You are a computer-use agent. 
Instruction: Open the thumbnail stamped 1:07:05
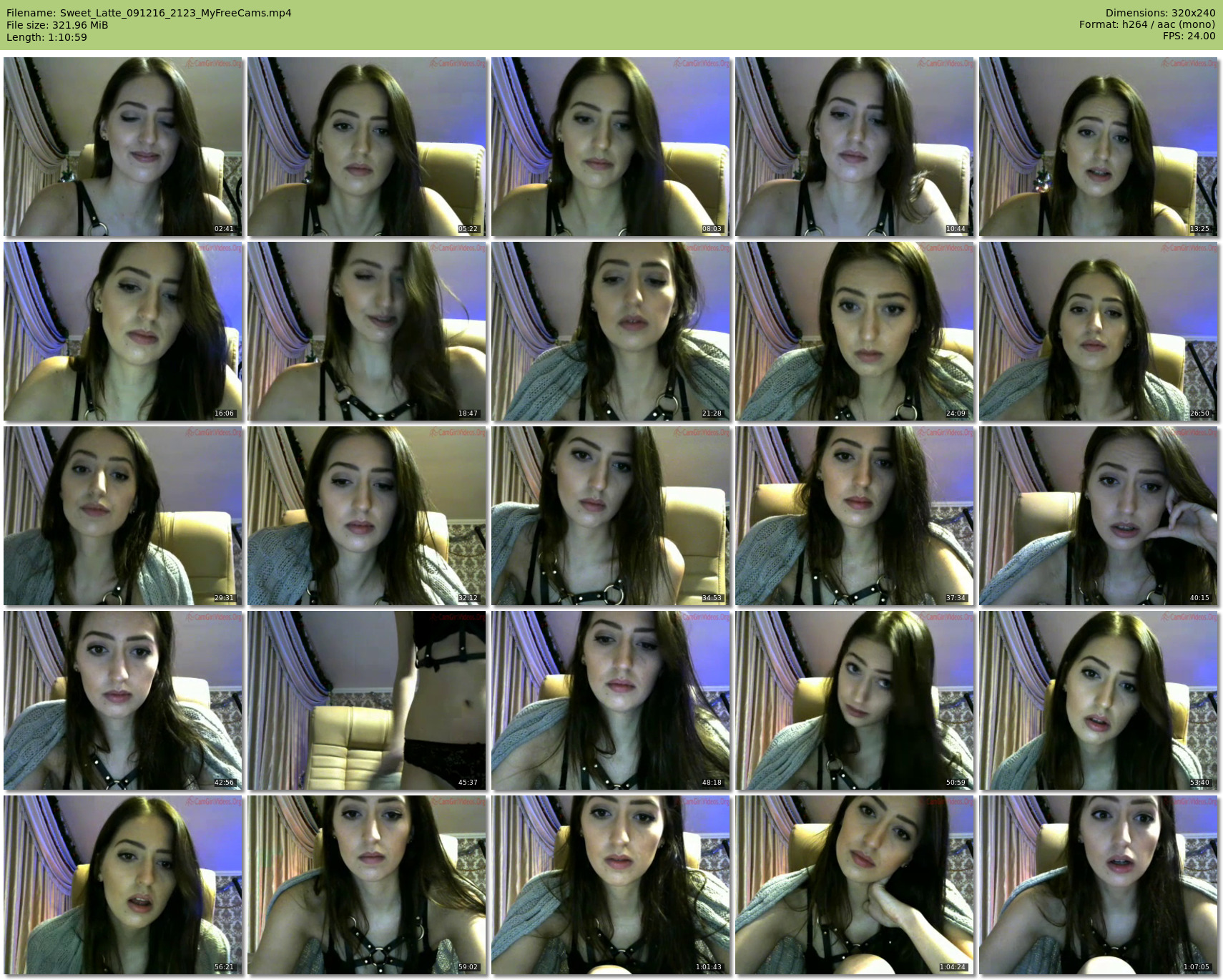[1099, 885]
